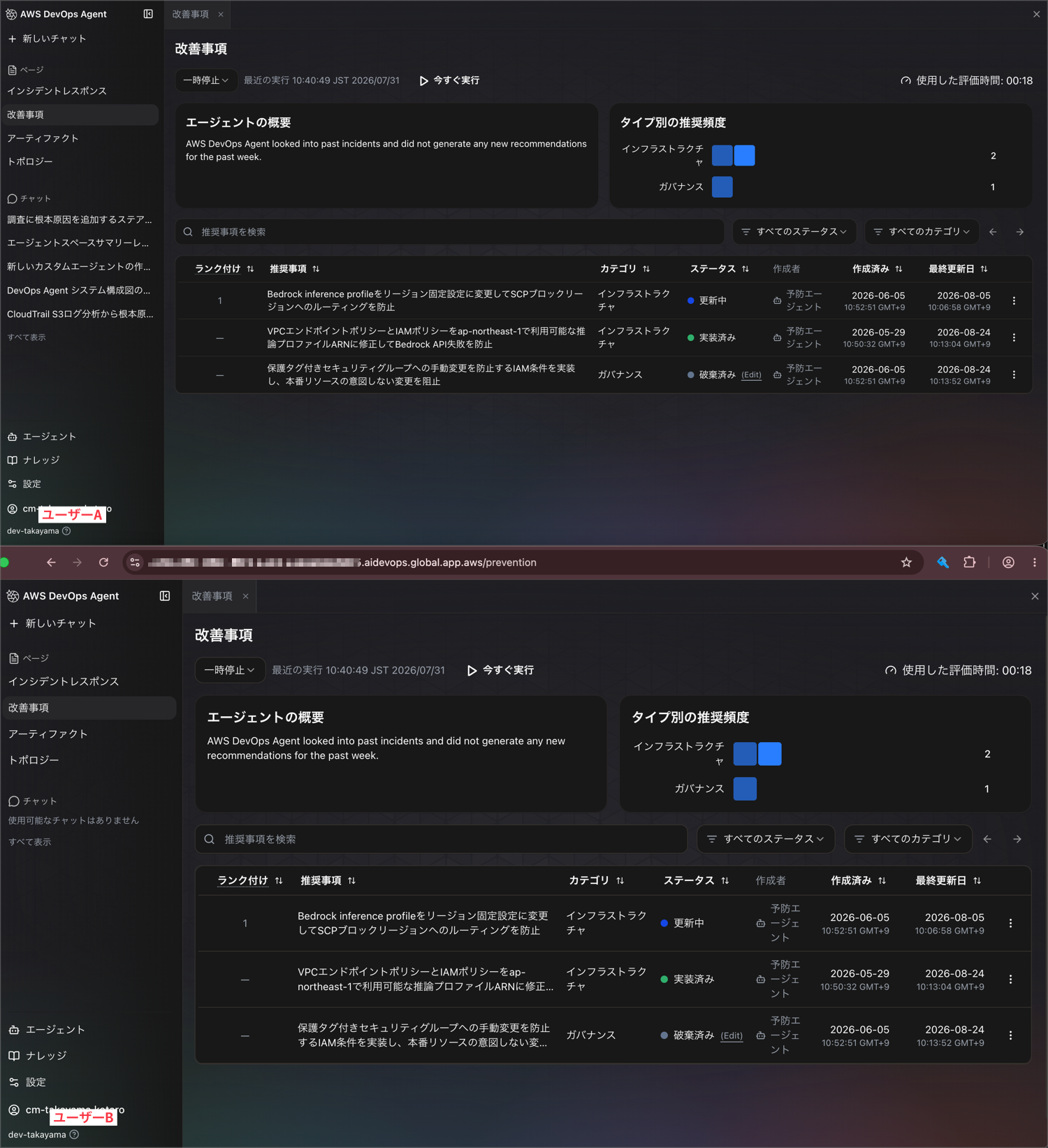Open エージェント in top window sidebar
Image resolution: width=1048 pixels, height=1148 pixels.
point(42,437)
